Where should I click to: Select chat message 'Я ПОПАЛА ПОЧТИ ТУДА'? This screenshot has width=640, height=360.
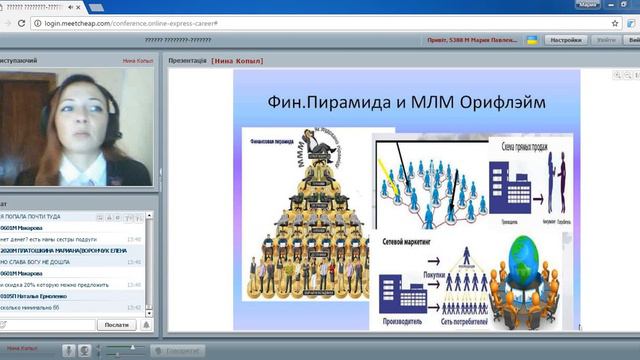tap(31, 217)
